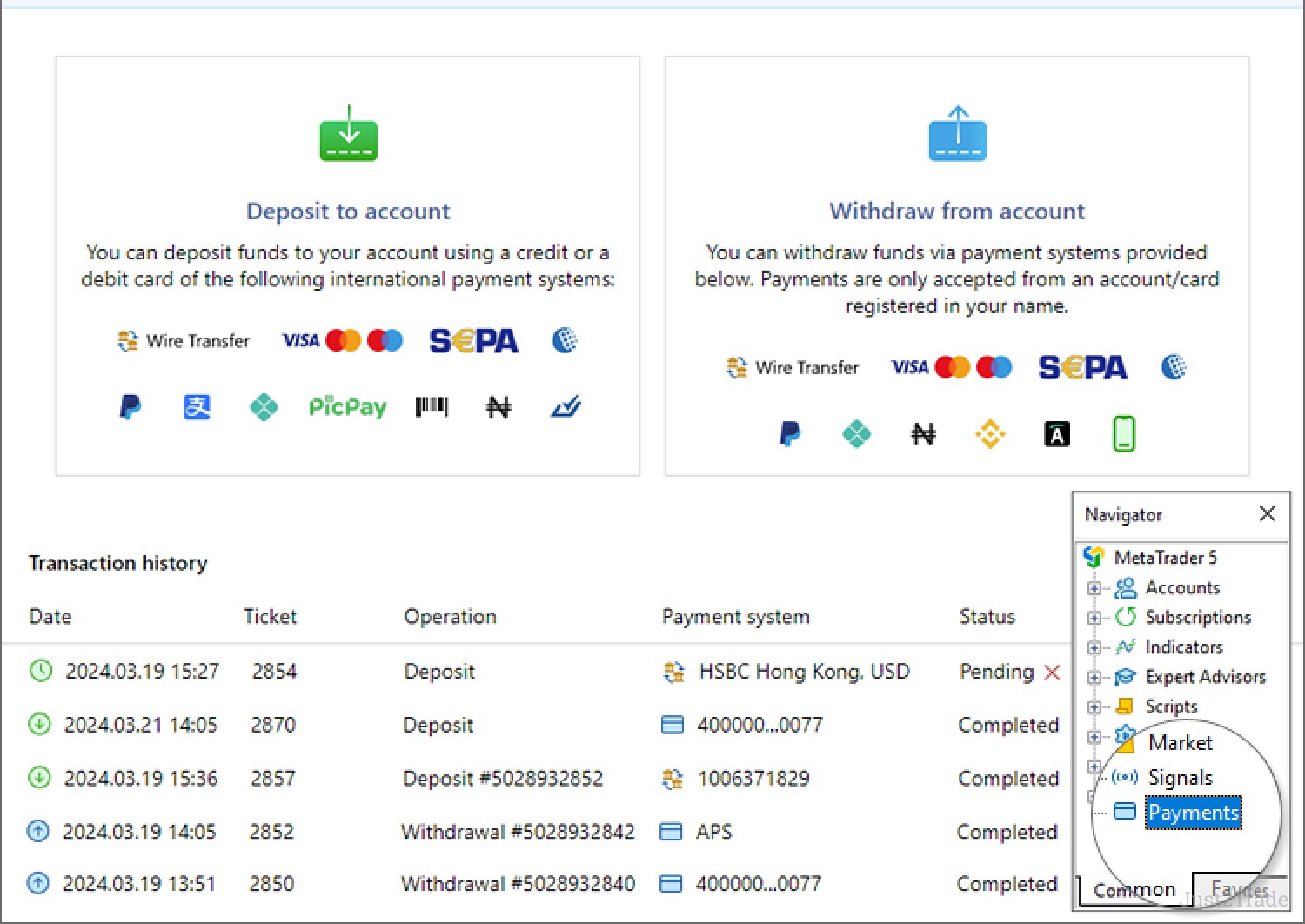Choose barcode payment icon in deposit panel
The height and width of the screenshot is (924, 1305).
[x=432, y=406]
